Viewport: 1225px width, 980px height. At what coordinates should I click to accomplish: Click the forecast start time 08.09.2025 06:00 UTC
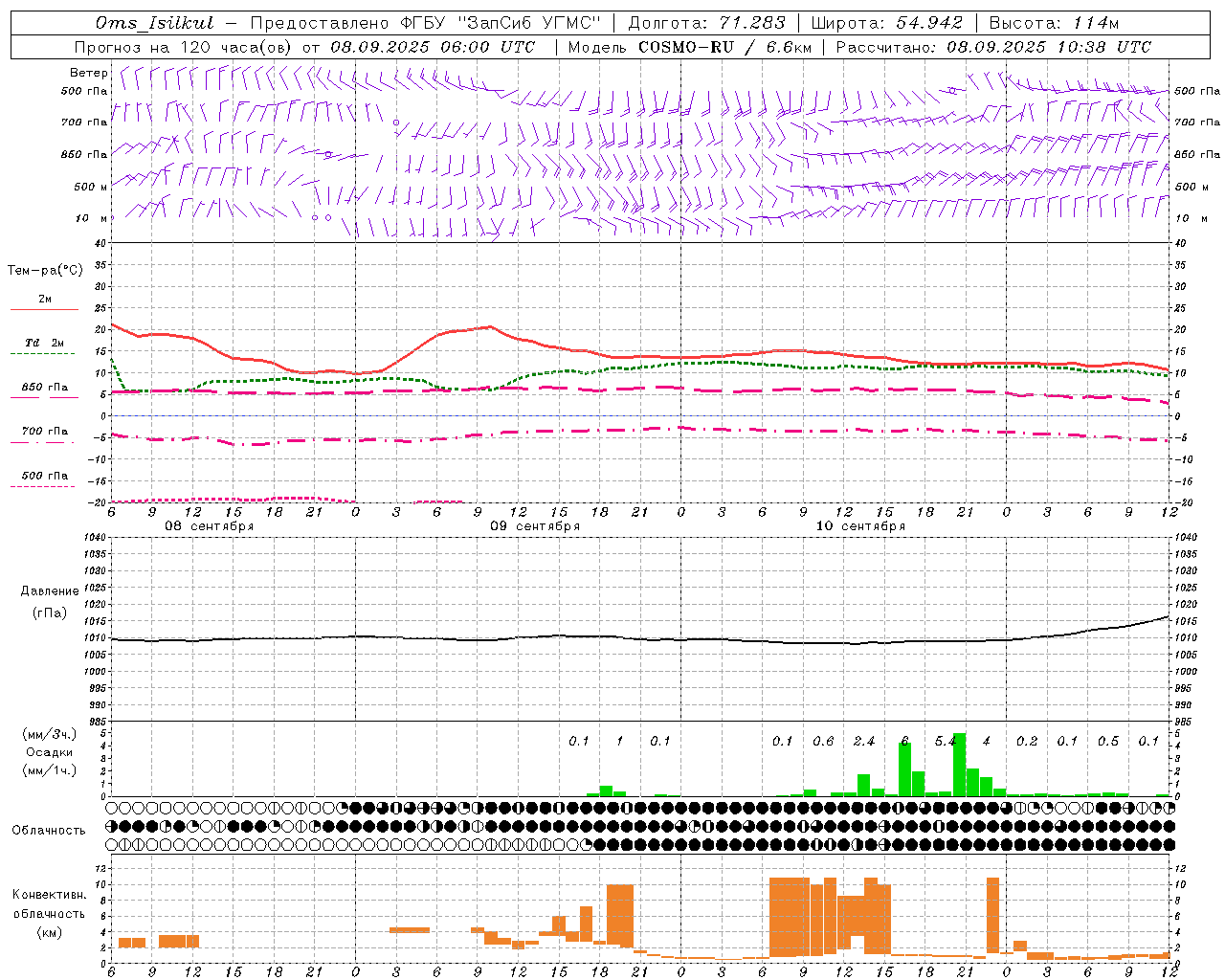pos(433,47)
